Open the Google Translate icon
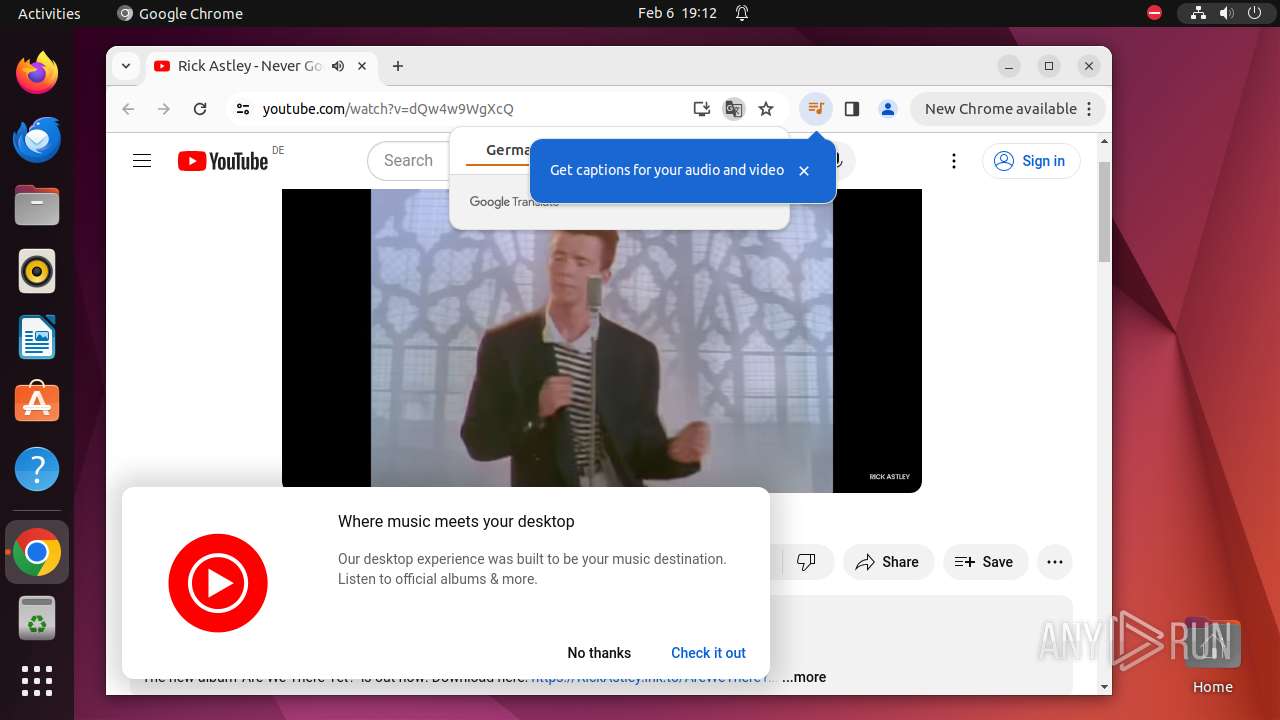This screenshot has height=720, width=1280. click(734, 109)
